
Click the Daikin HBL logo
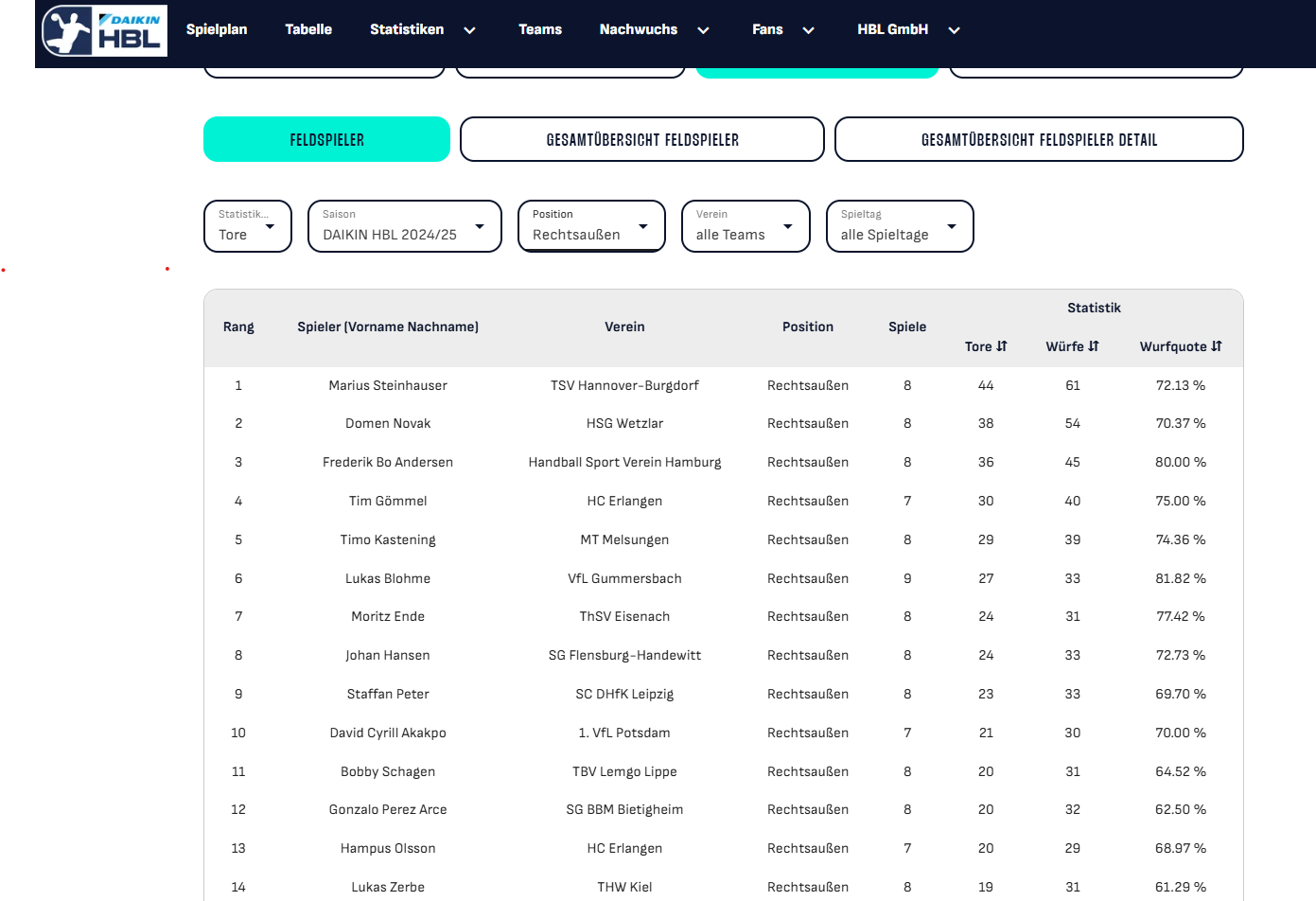(x=104, y=30)
